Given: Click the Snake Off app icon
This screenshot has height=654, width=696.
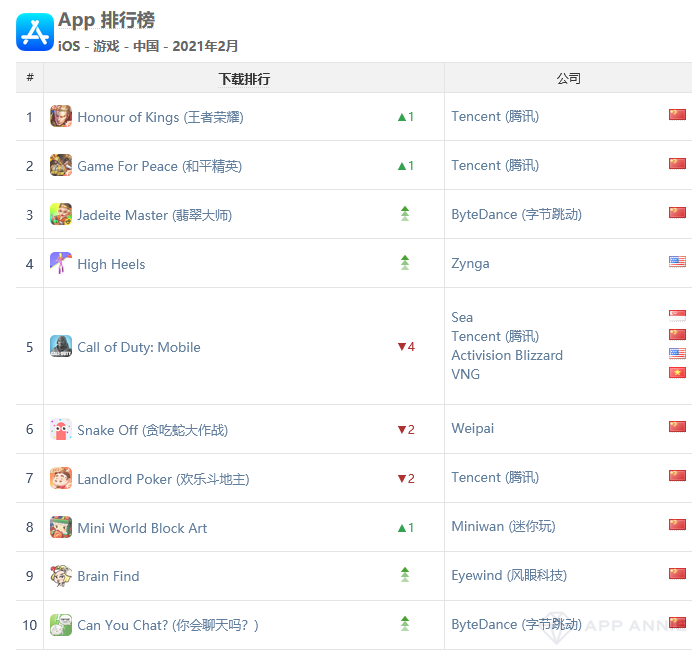Looking at the screenshot, I should click(61, 430).
